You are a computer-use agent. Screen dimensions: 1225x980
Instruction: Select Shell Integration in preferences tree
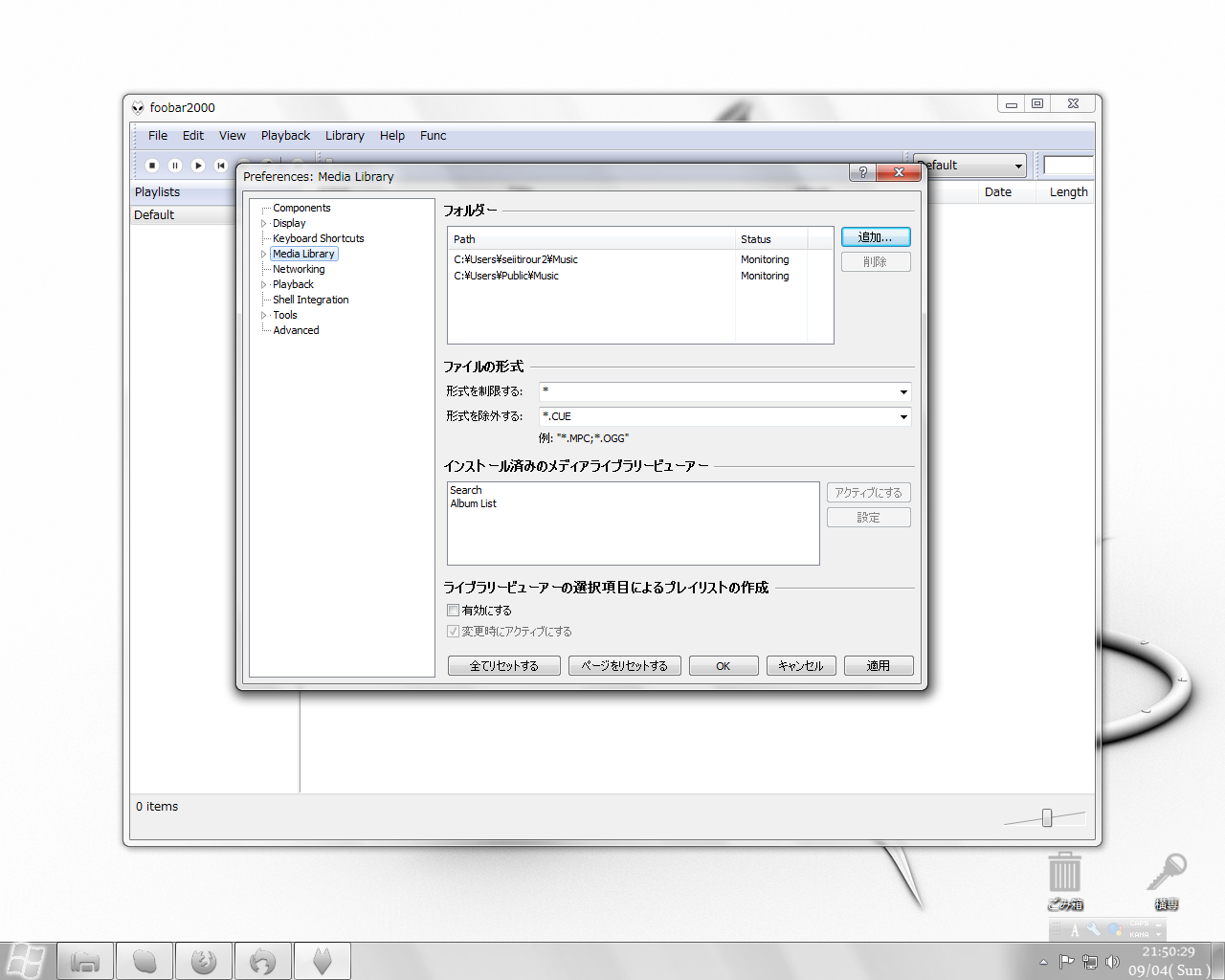click(x=311, y=300)
